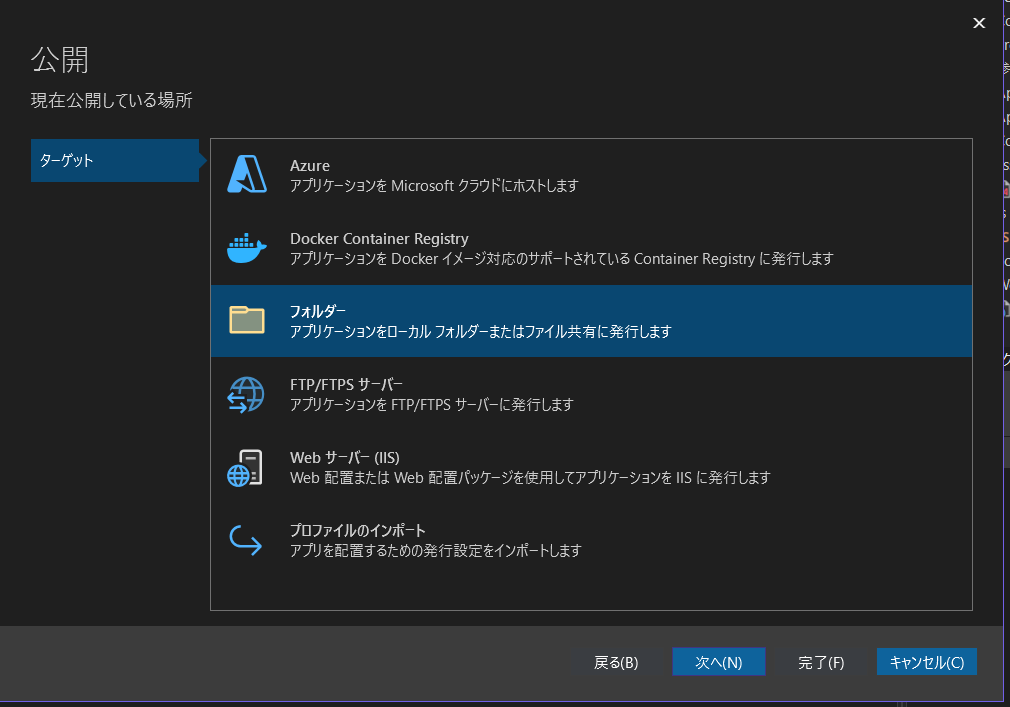Viewport: 1010px width, 707px height.
Task: Click the Azure logo icon
Action: 246,174
